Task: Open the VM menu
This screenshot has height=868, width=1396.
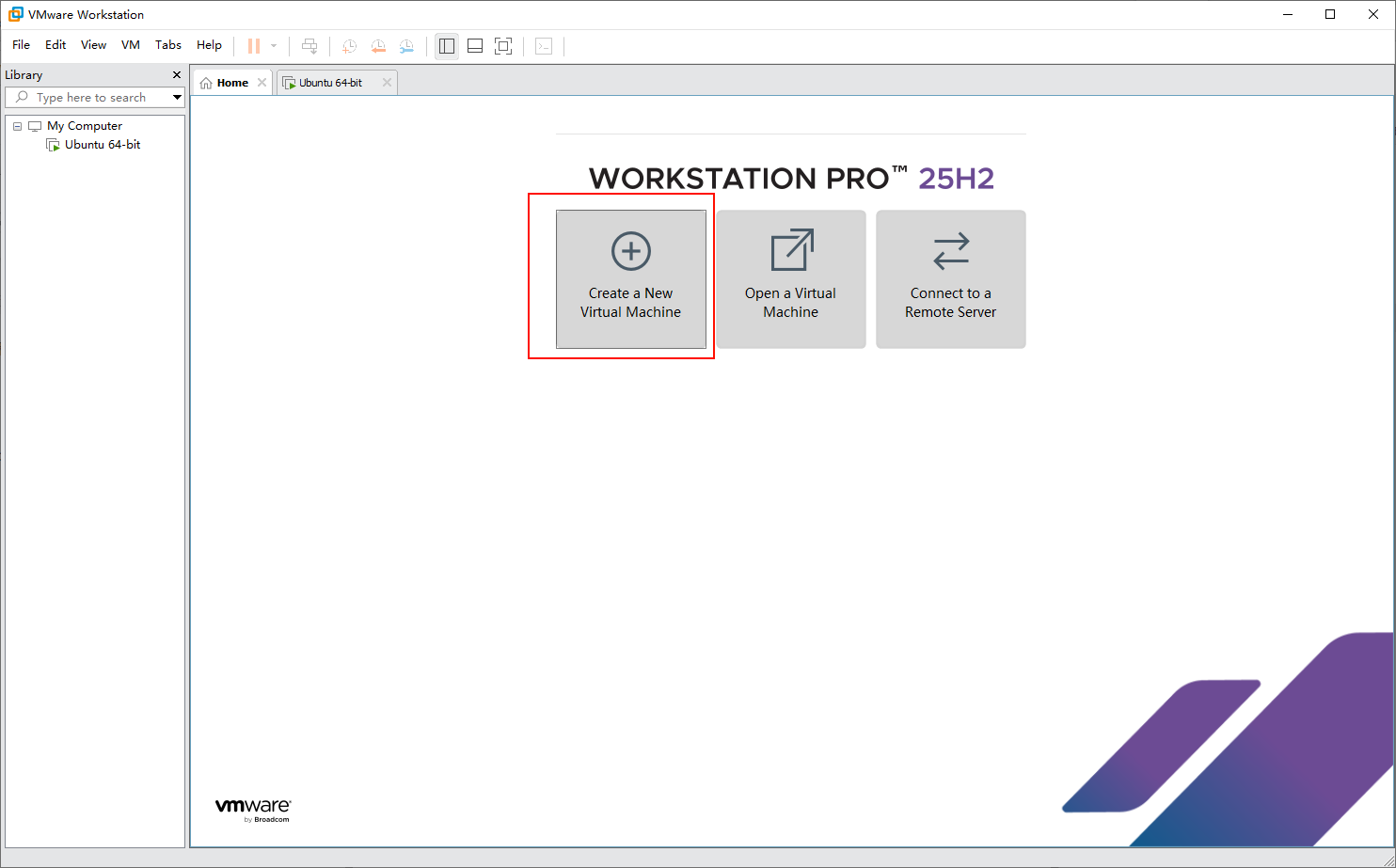Action: (x=131, y=45)
